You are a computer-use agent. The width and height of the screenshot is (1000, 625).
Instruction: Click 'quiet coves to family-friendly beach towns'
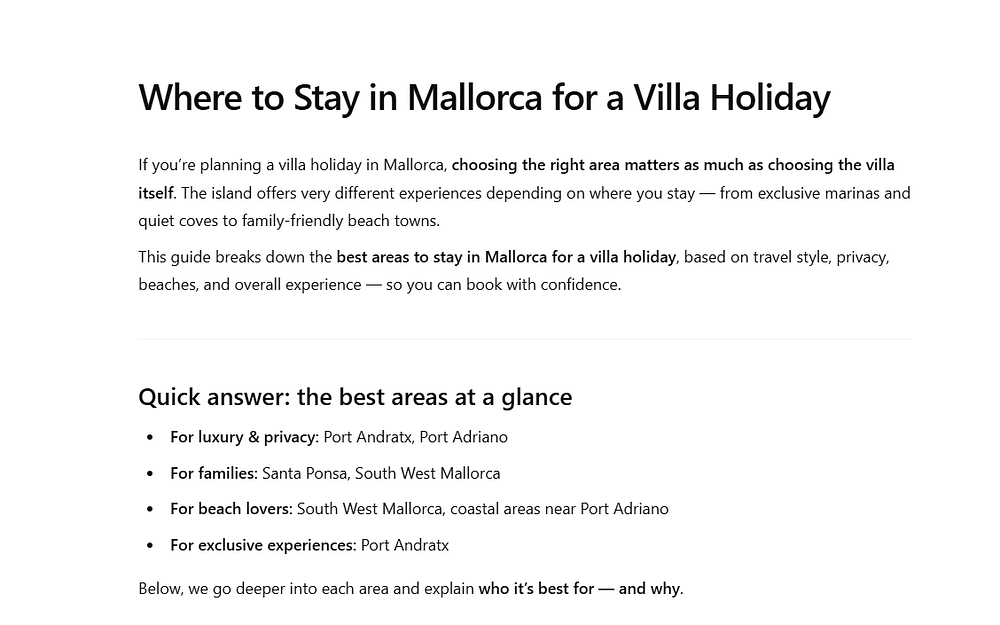point(288,221)
